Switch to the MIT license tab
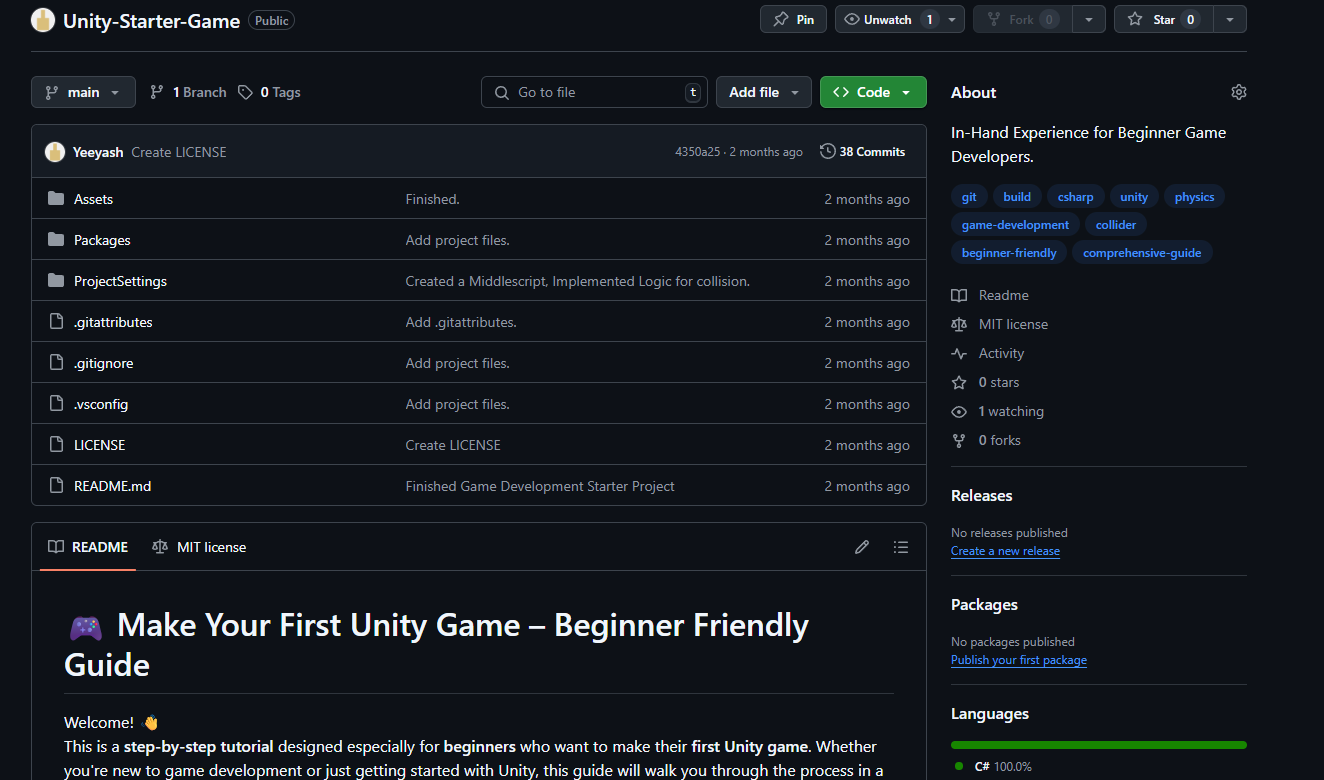This screenshot has width=1324, height=780. point(199,547)
